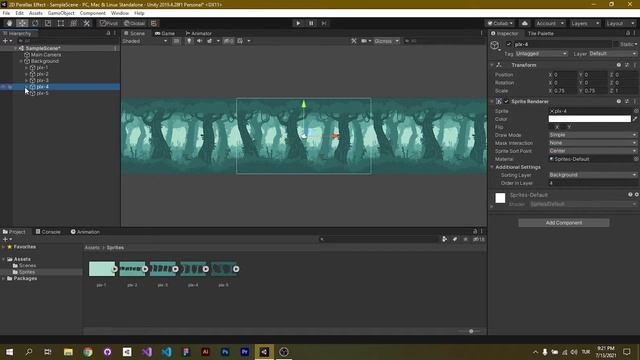Open the Layers dropdown

[x=585, y=23]
